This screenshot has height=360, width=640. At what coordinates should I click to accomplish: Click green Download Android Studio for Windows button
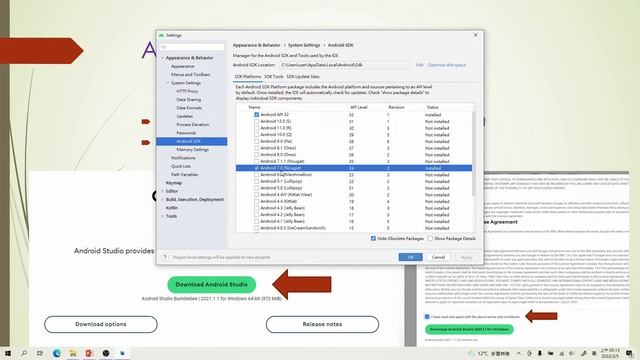[x=469, y=329]
